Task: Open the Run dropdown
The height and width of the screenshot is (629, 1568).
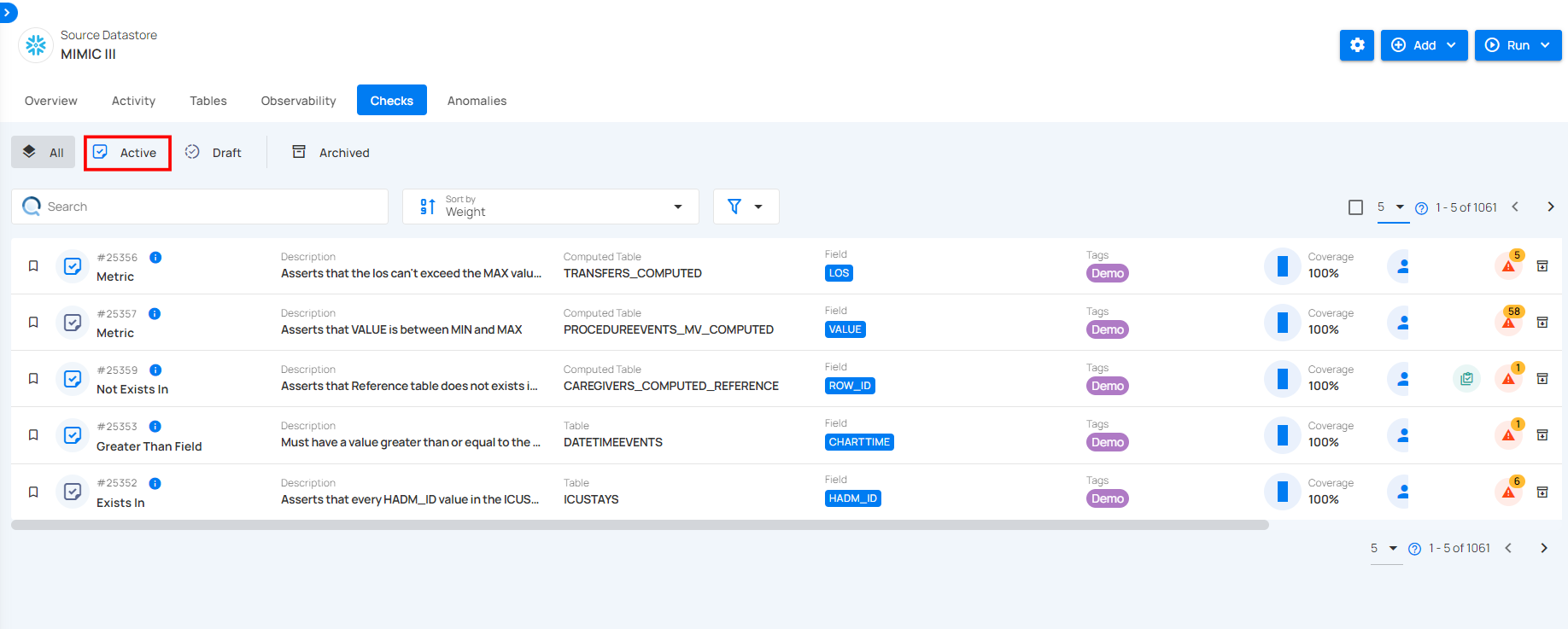Action: [x=1518, y=45]
